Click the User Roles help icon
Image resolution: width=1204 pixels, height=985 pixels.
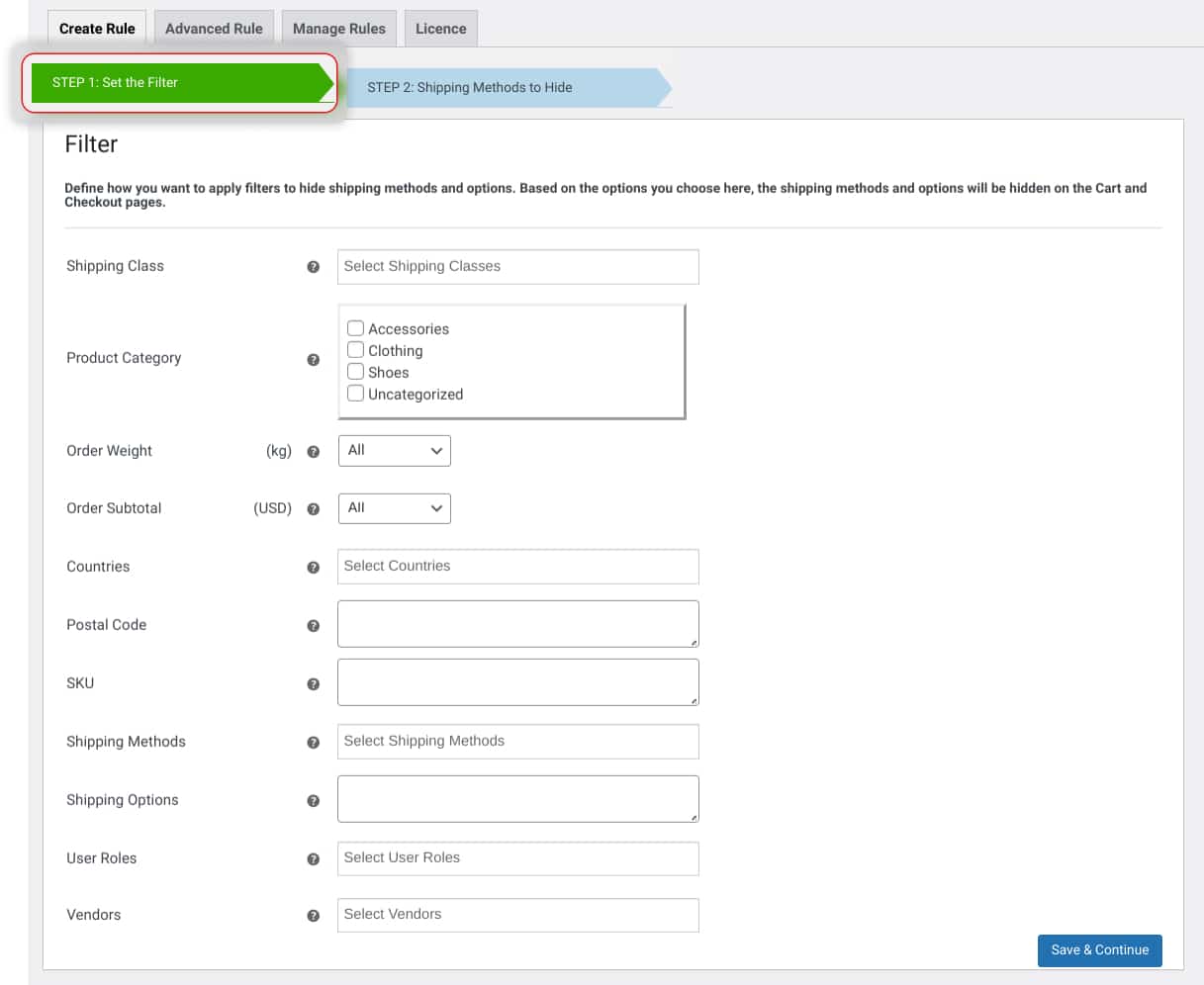[x=314, y=859]
